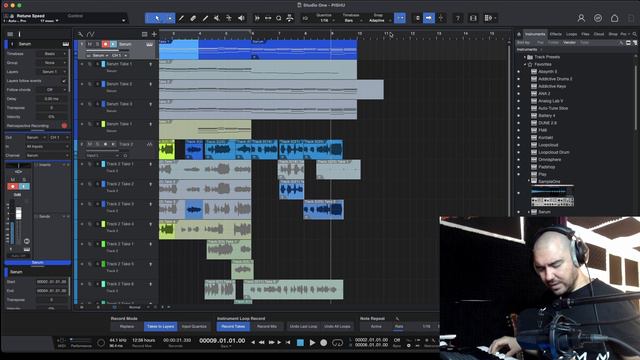Click the wrench options icon above the track list
Viewport: 640px width, 360px height.
click(x=80, y=34)
